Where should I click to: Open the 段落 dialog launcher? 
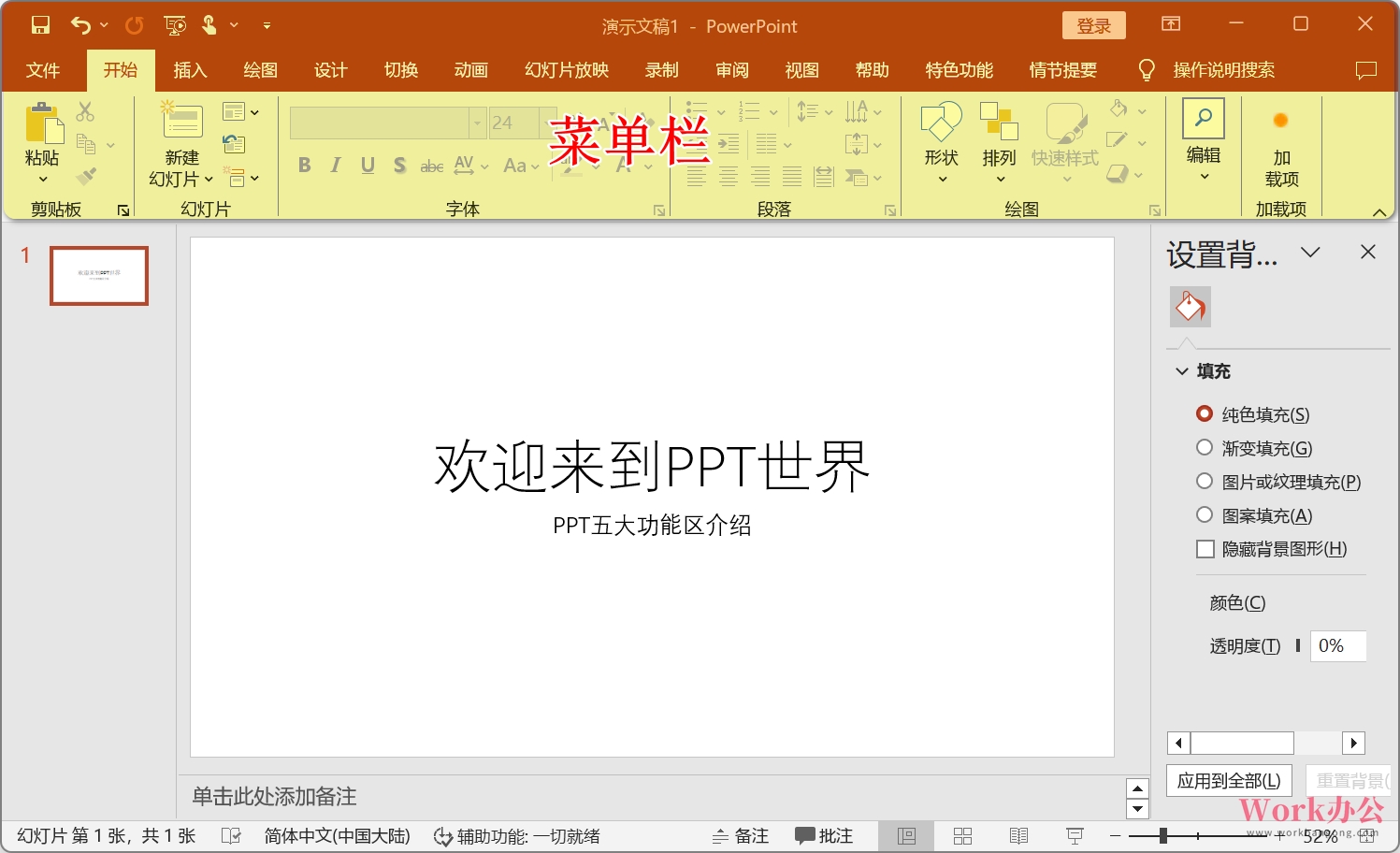(x=890, y=210)
